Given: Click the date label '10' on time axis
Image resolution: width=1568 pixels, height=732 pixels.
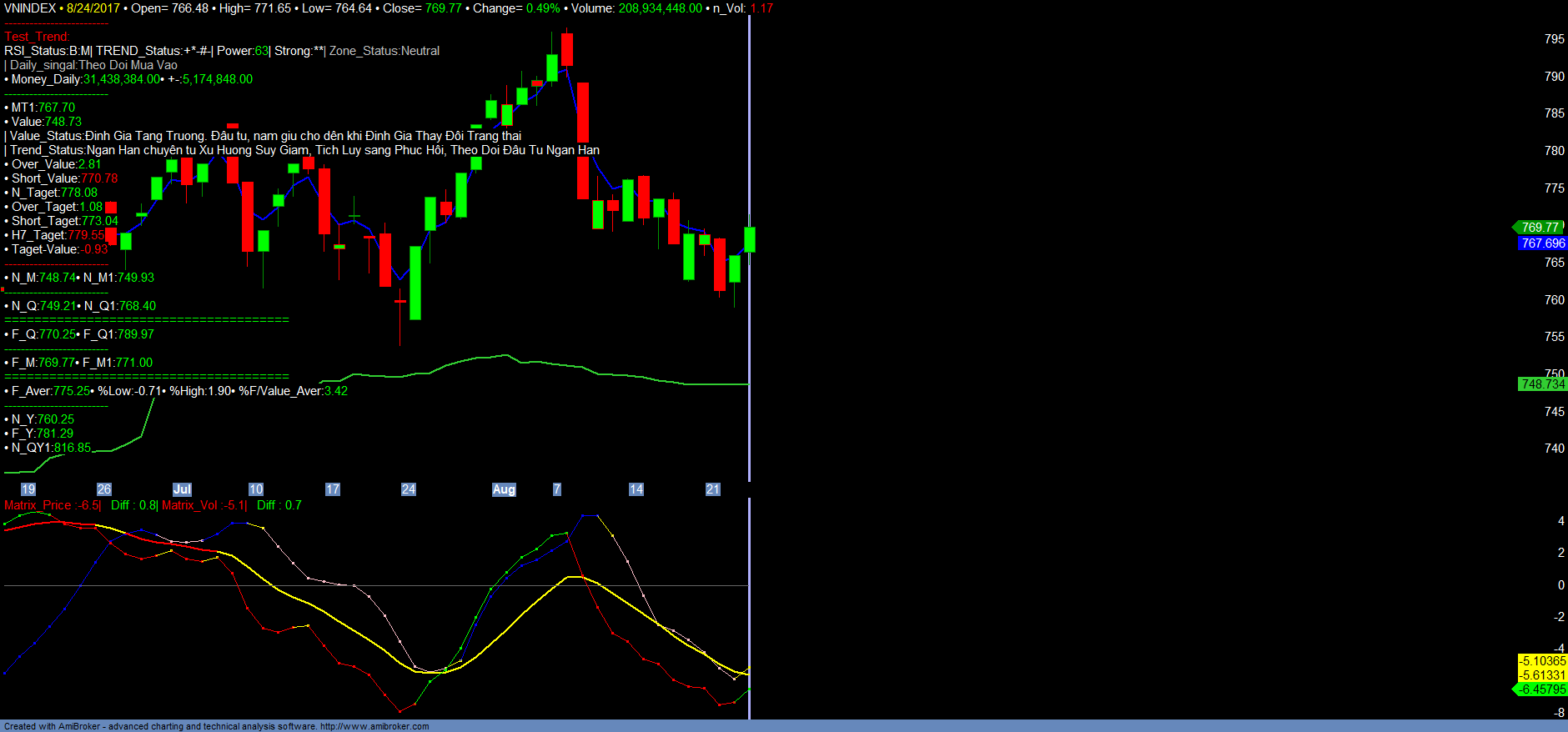Looking at the screenshot, I should tap(256, 489).
